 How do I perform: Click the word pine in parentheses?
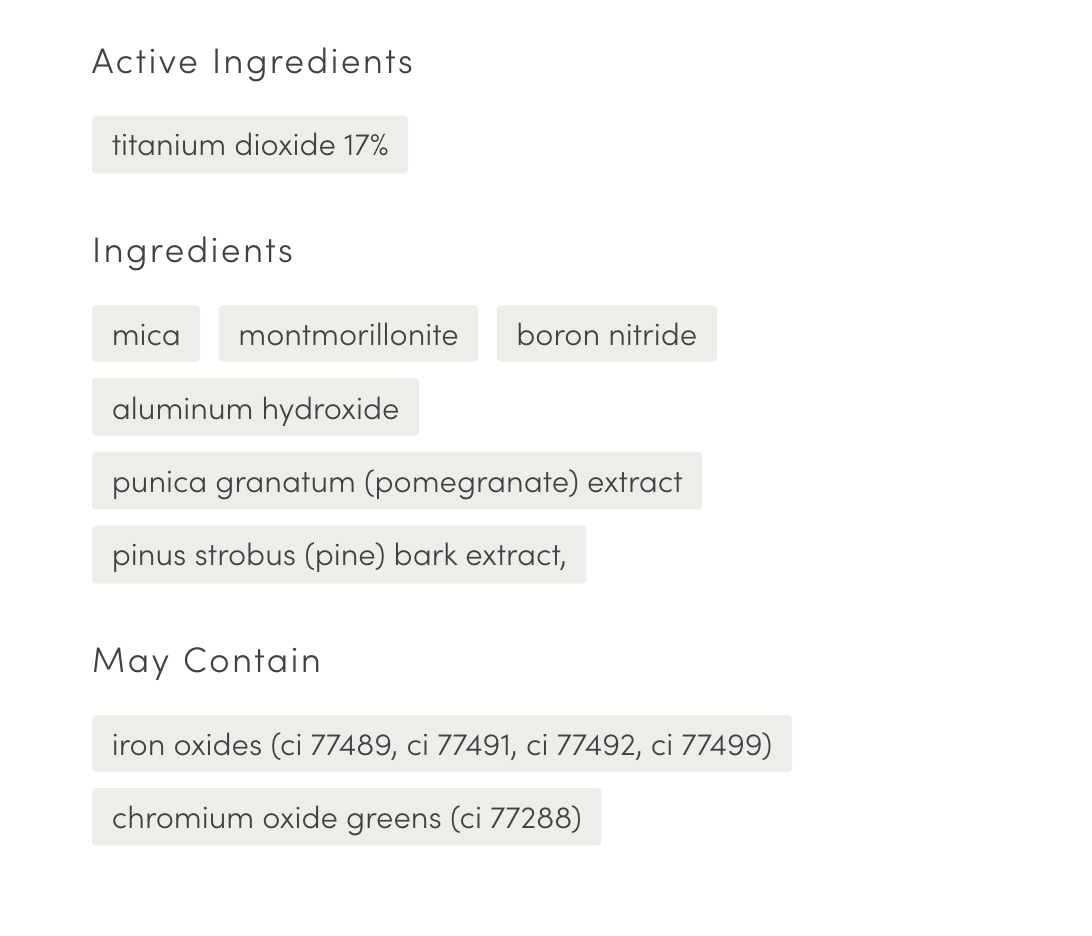pos(345,555)
